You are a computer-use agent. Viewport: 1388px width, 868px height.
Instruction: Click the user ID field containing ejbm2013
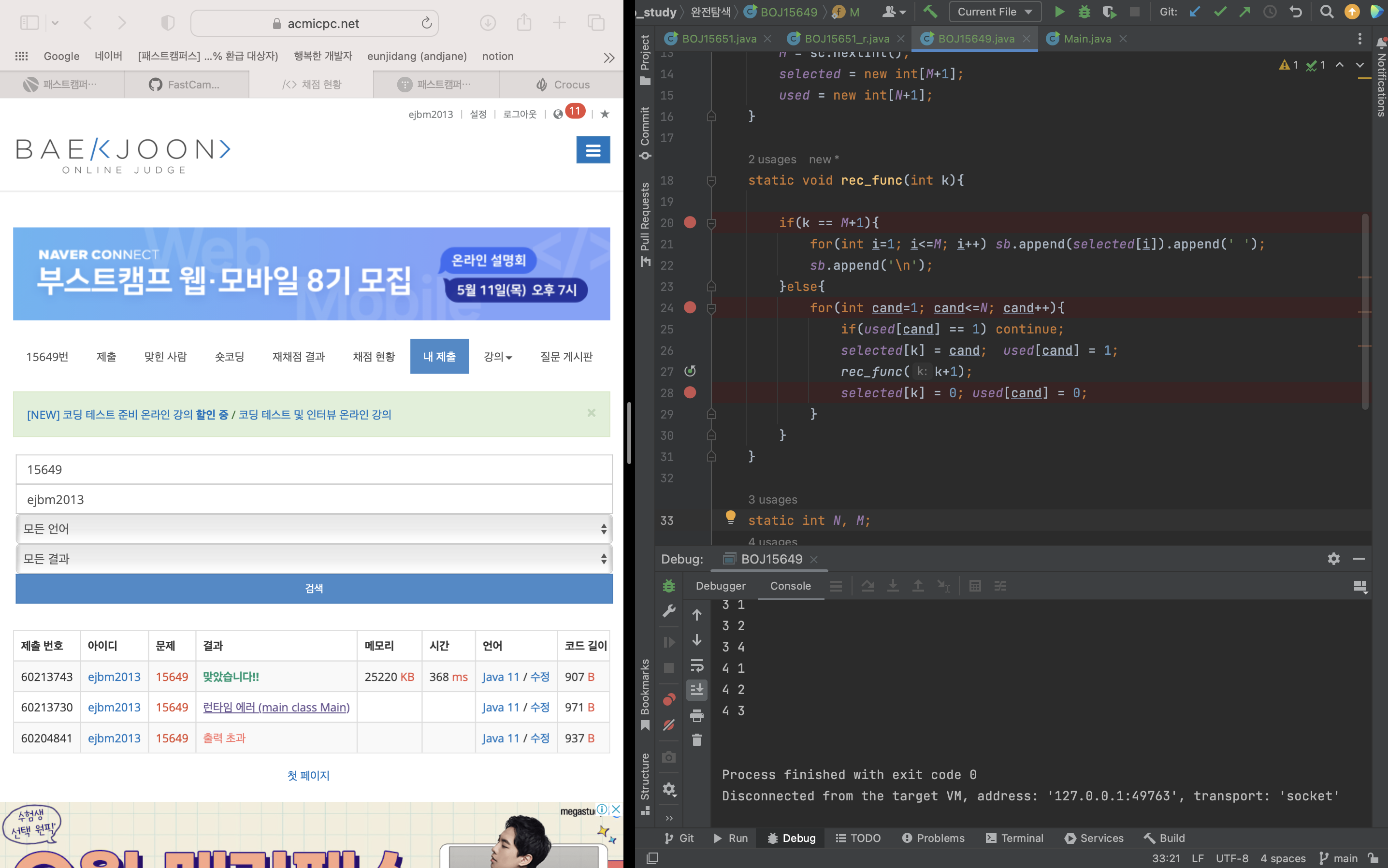(x=314, y=499)
